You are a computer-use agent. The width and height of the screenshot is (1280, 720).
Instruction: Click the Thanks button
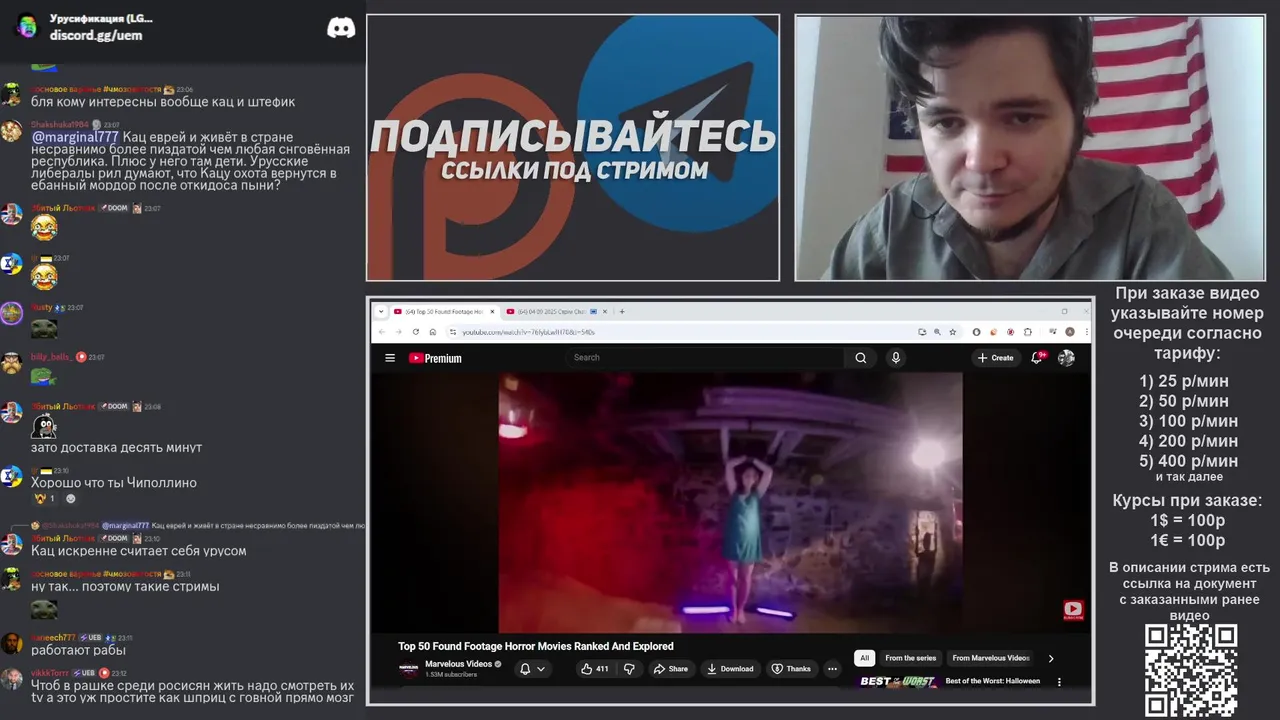(x=791, y=669)
